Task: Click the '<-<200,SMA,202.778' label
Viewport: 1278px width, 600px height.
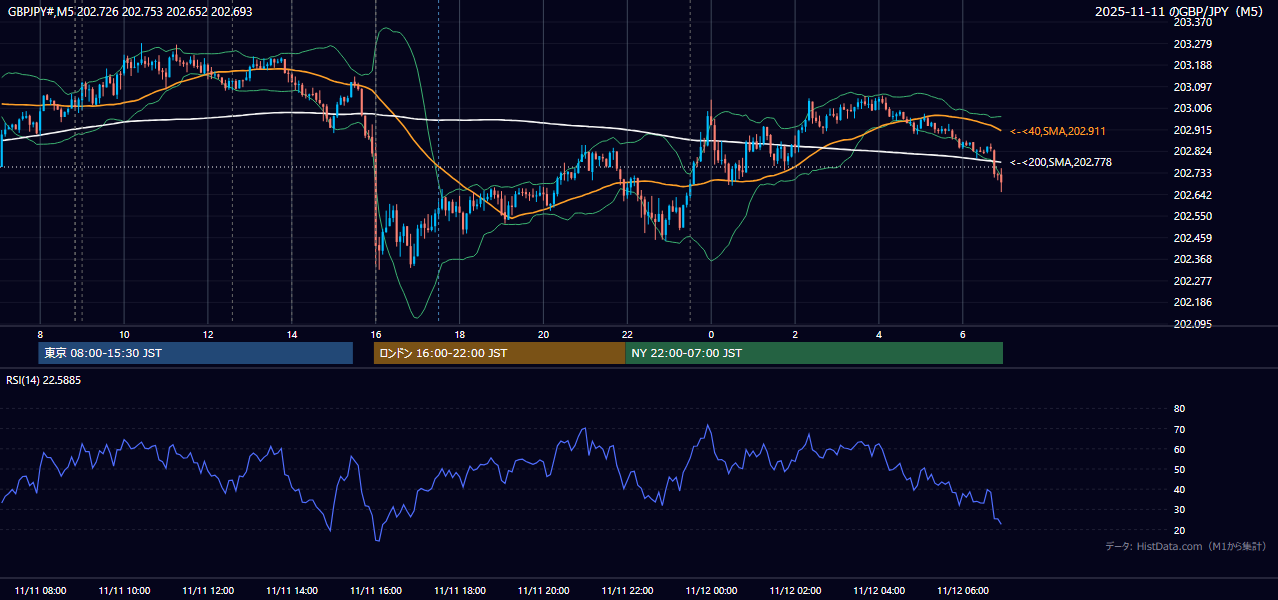Action: coord(1060,162)
